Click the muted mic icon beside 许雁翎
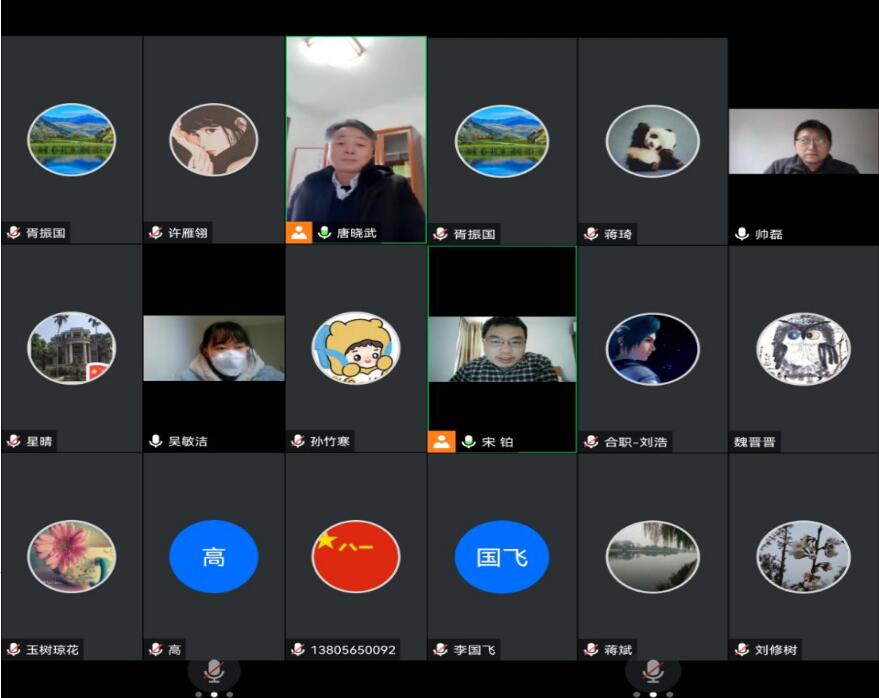This screenshot has height=698, width=879. 156,233
